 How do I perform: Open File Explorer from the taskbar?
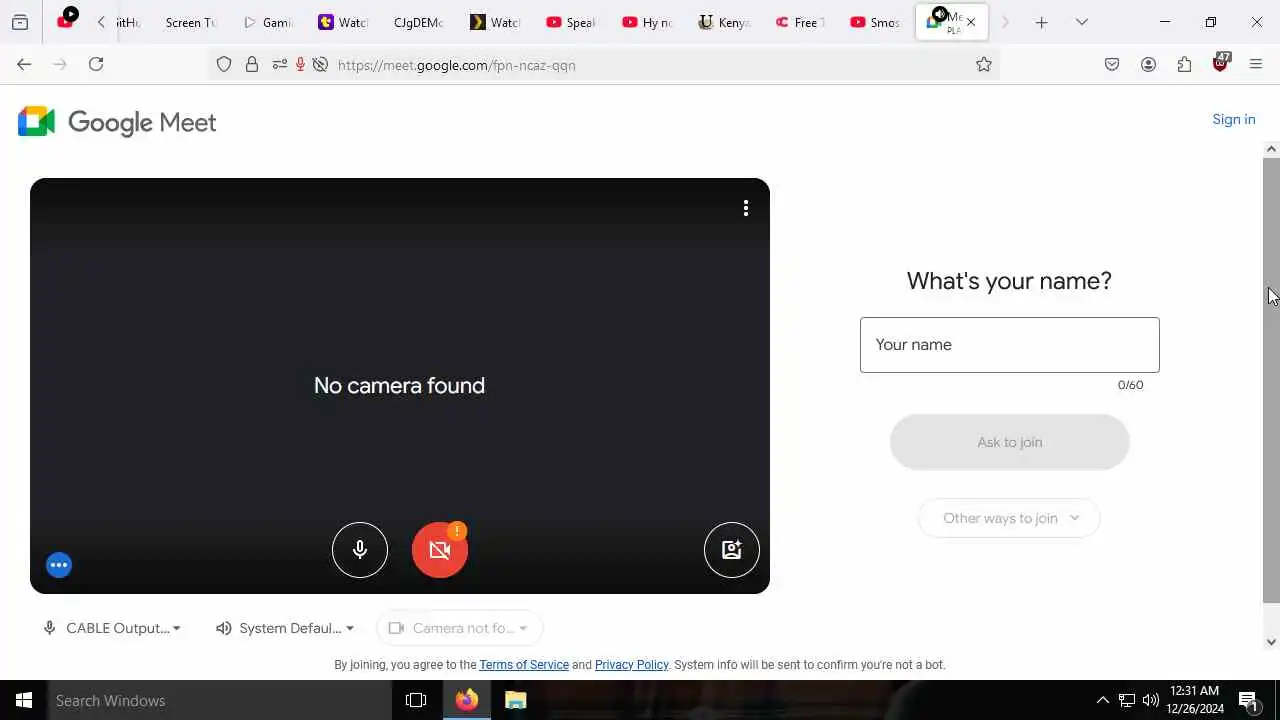click(x=515, y=700)
